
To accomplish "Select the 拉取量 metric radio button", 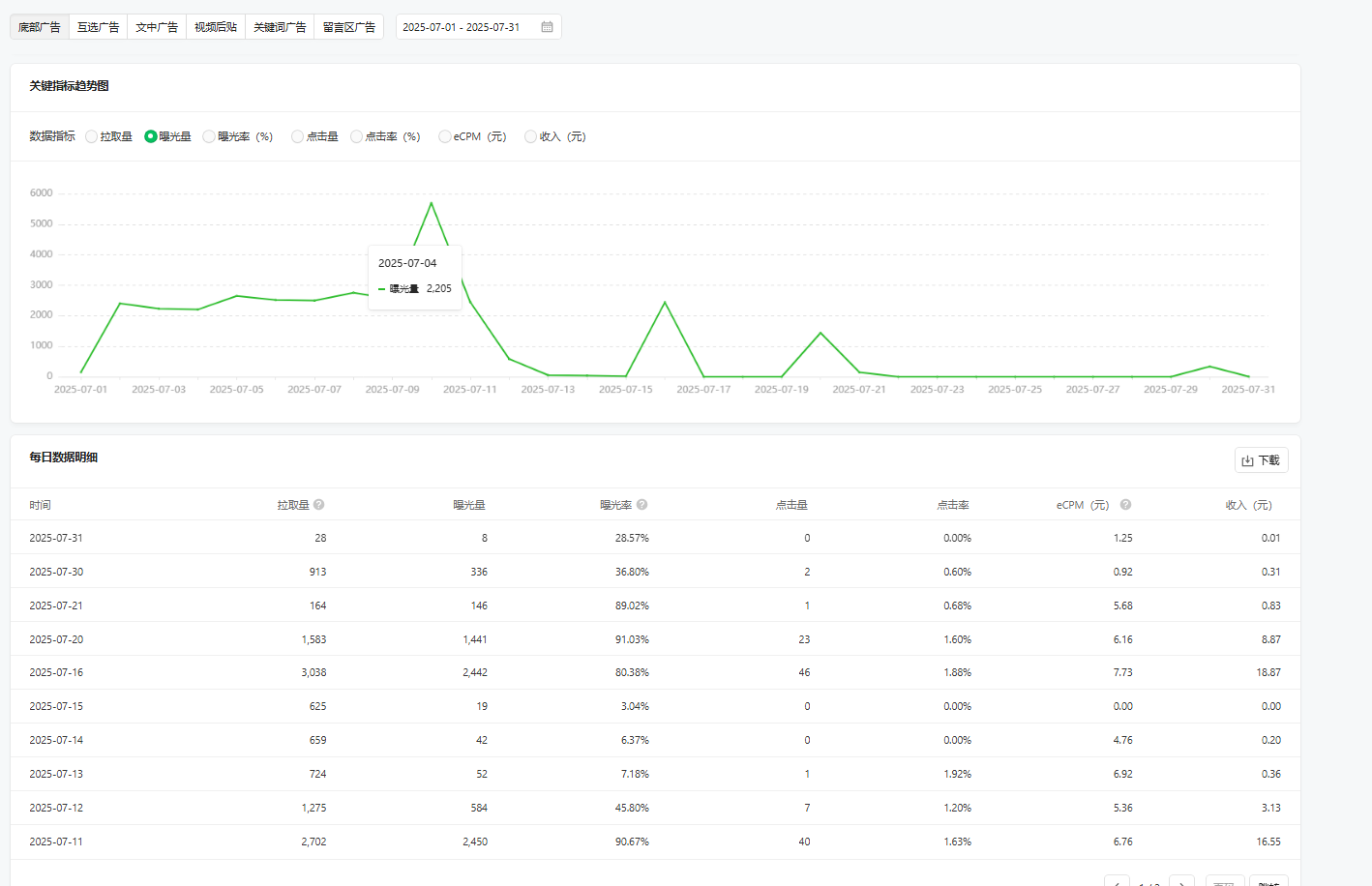I will 92,137.
